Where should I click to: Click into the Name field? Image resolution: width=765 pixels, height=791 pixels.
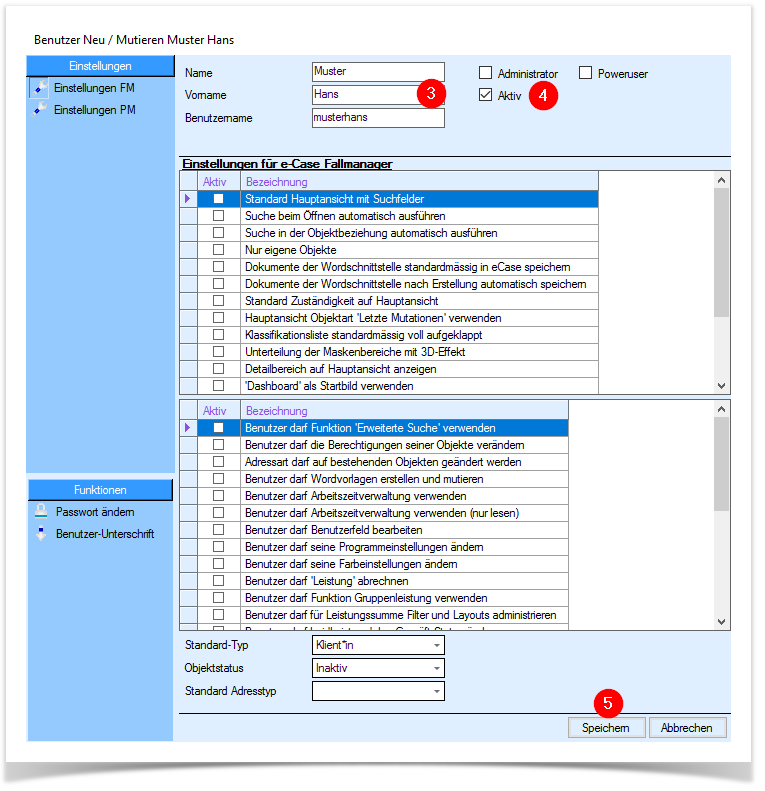click(x=378, y=72)
